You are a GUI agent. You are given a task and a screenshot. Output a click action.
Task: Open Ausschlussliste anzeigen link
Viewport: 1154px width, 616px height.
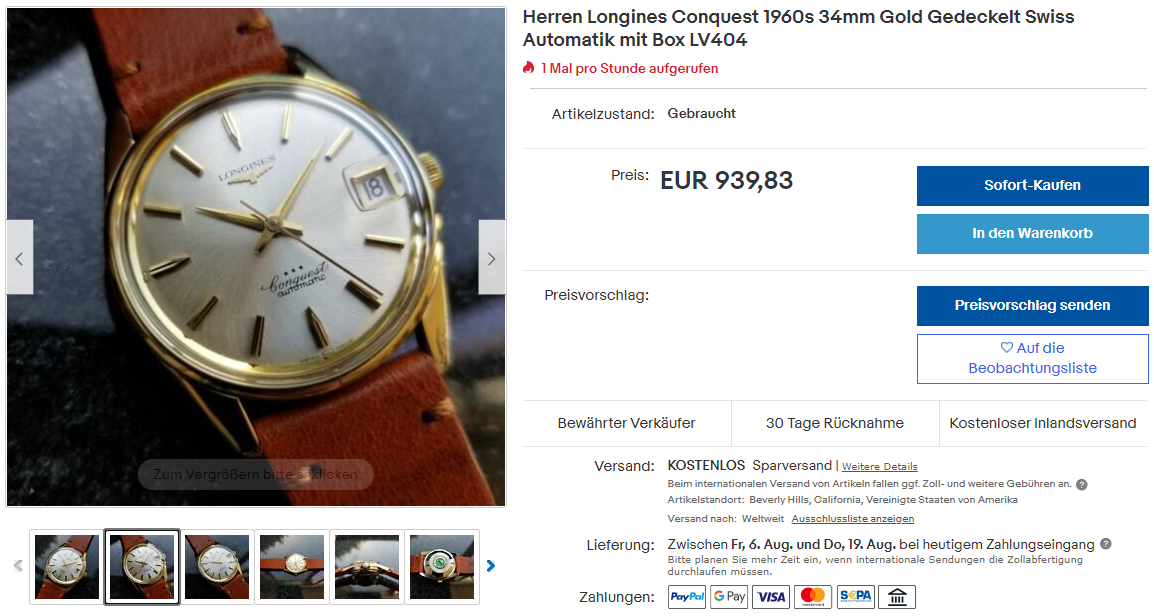click(852, 519)
